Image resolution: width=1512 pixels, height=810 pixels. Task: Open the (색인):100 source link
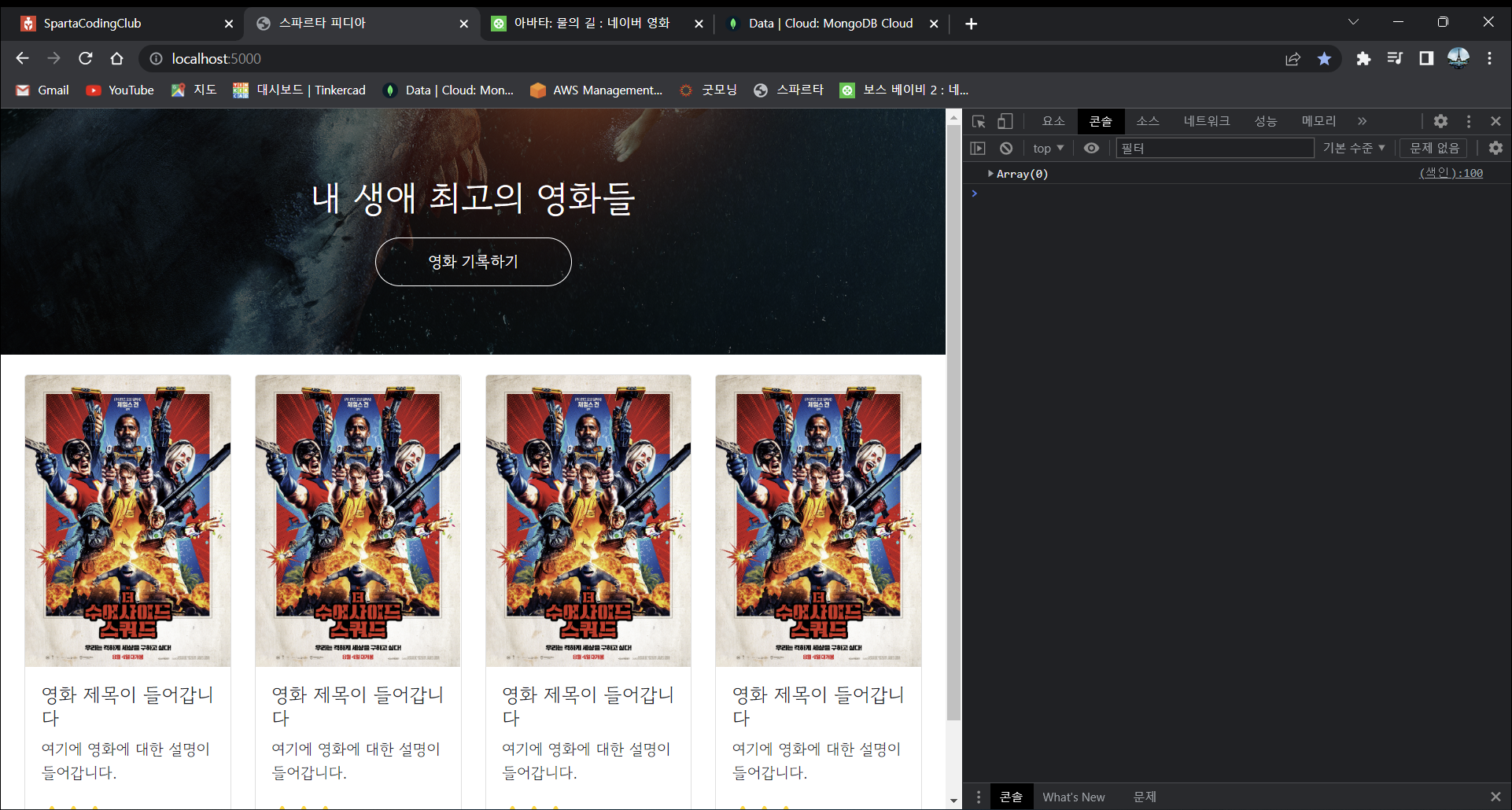click(1451, 173)
